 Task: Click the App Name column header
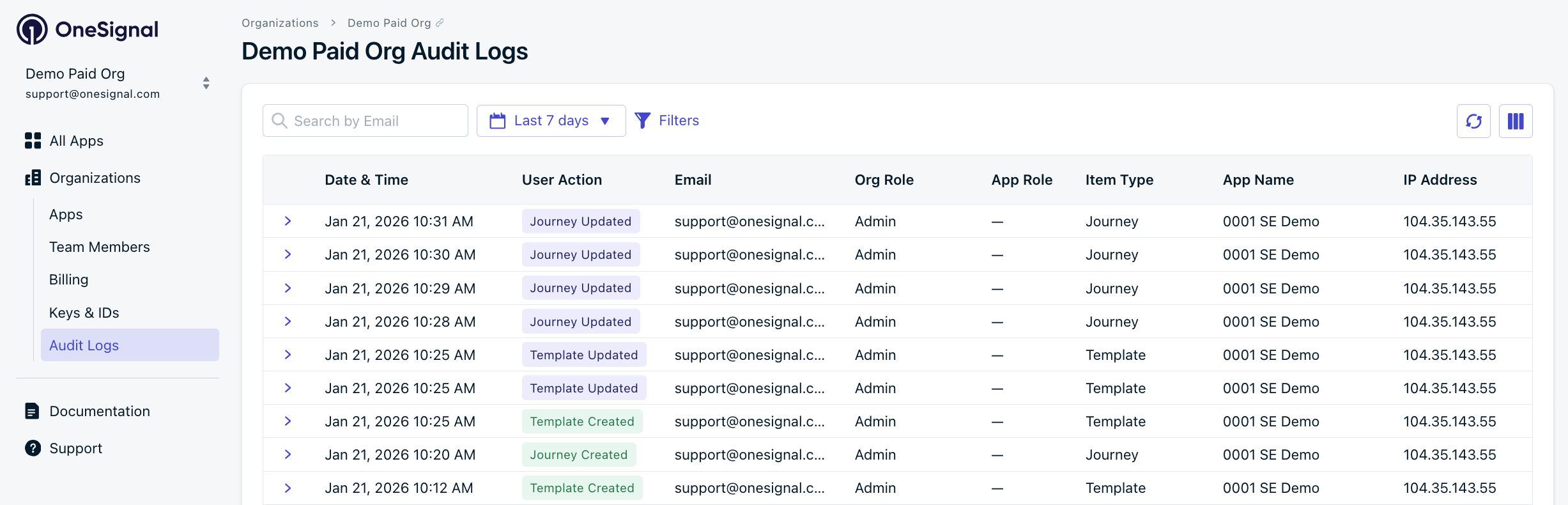pyautogui.click(x=1258, y=180)
